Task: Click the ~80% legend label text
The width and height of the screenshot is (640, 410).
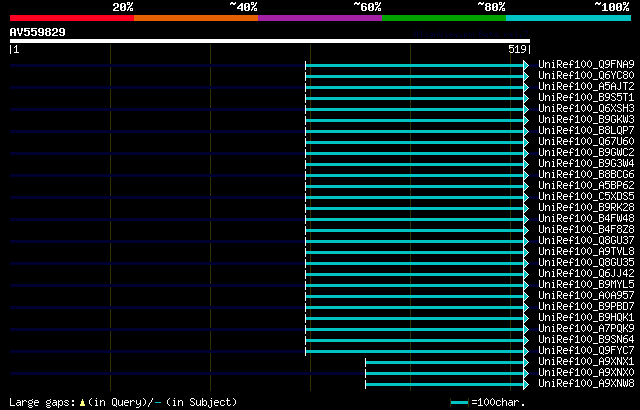Action: [491, 7]
